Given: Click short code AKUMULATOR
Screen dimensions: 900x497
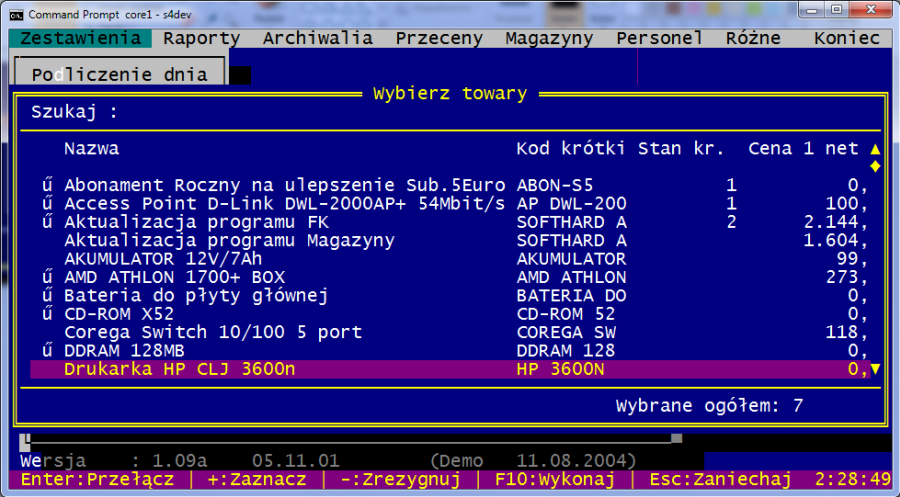Looking at the screenshot, I should (571, 258).
